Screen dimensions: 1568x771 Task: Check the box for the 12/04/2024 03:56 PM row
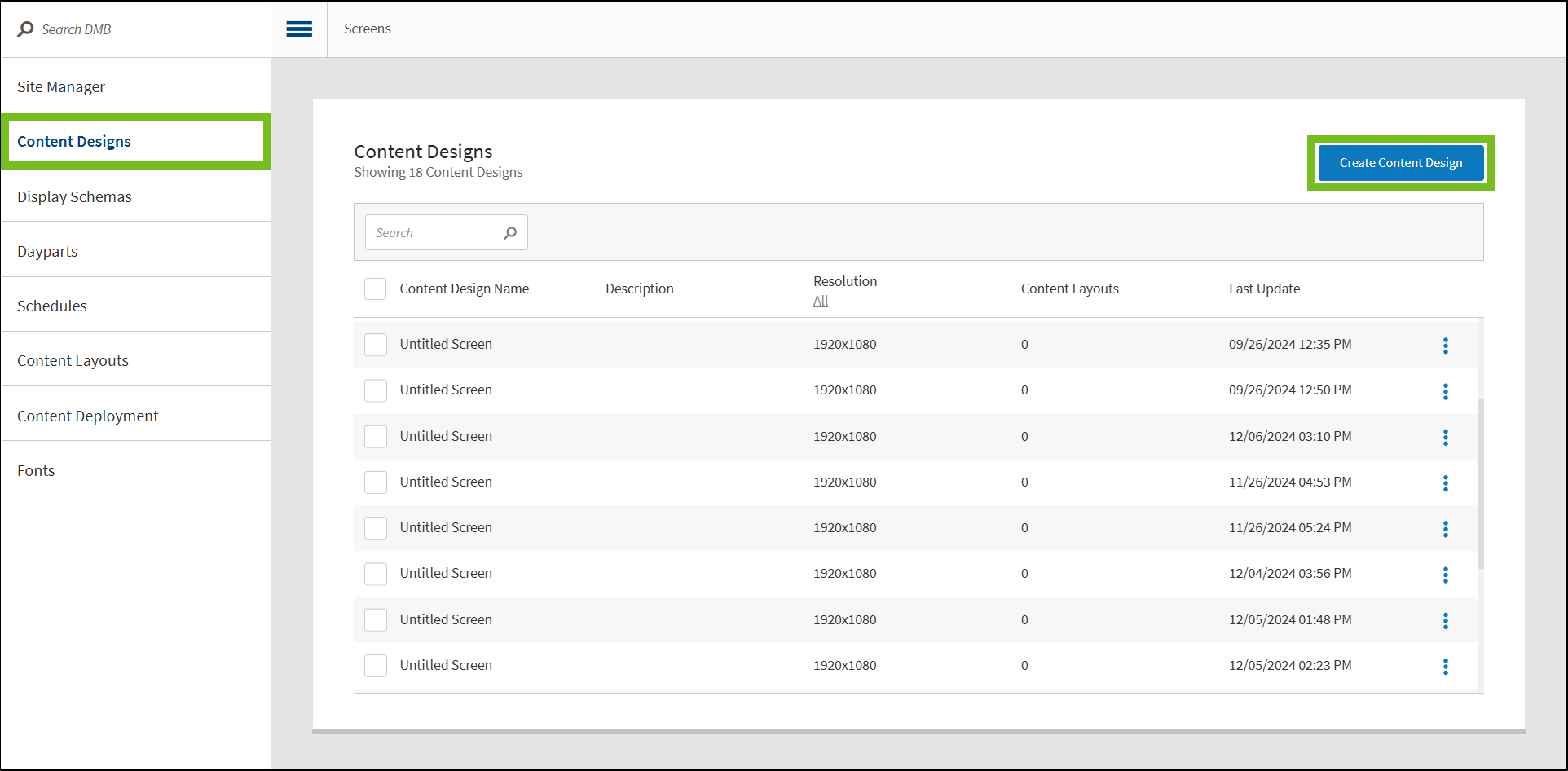(x=375, y=574)
